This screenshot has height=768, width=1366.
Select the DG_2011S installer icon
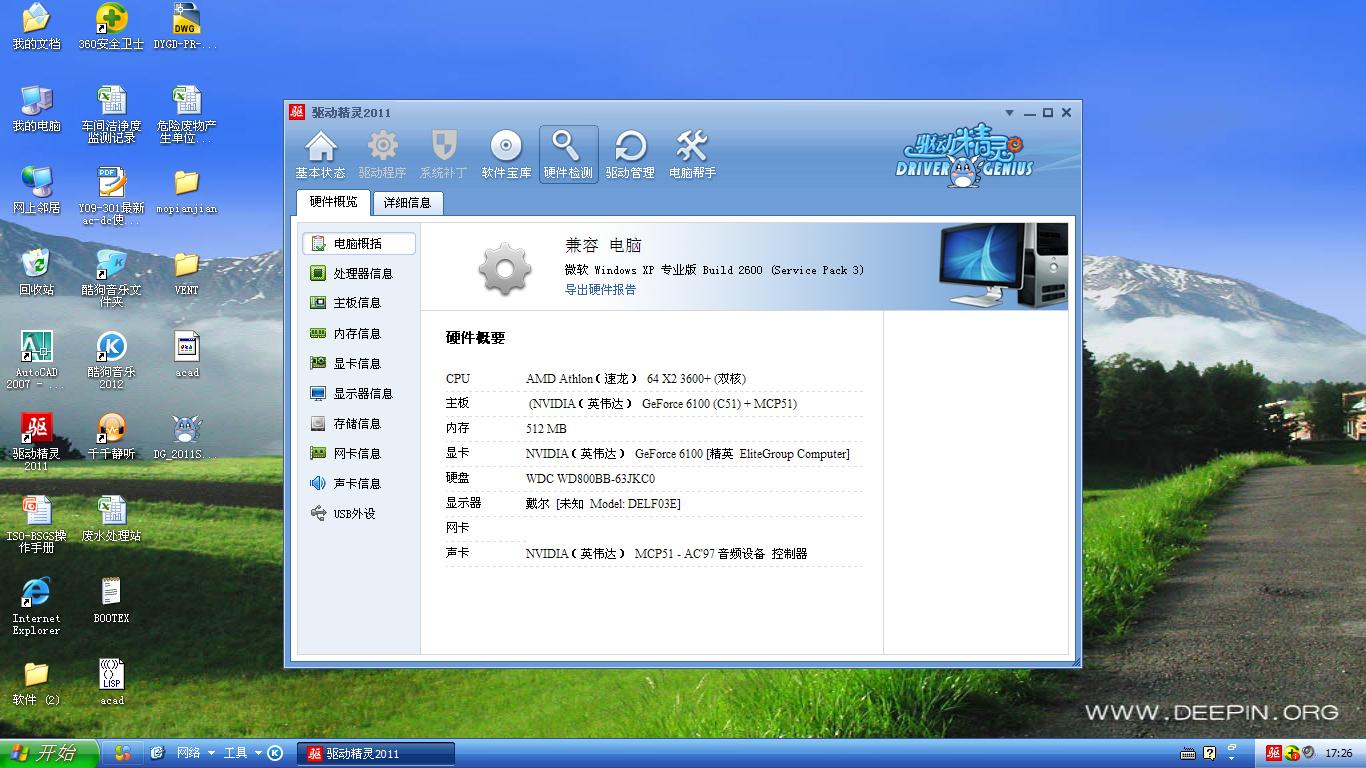[x=186, y=437]
